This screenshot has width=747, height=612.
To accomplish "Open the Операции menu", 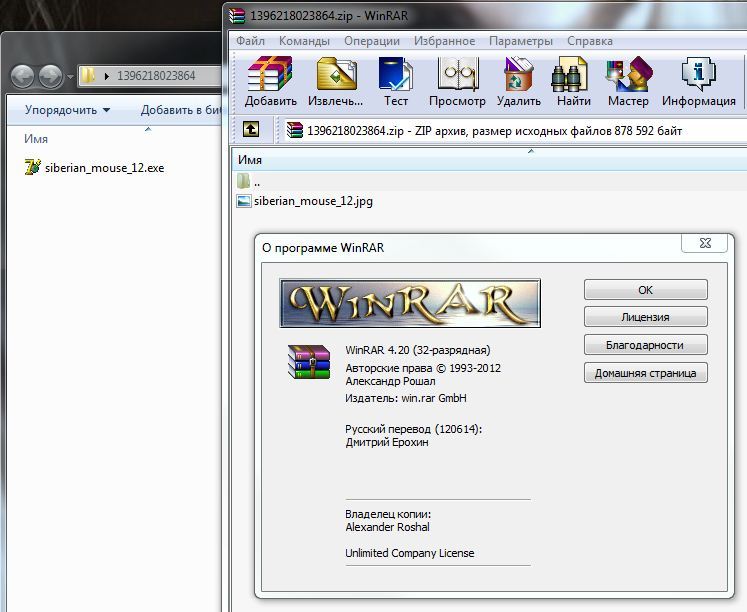I will pyautogui.click(x=372, y=41).
